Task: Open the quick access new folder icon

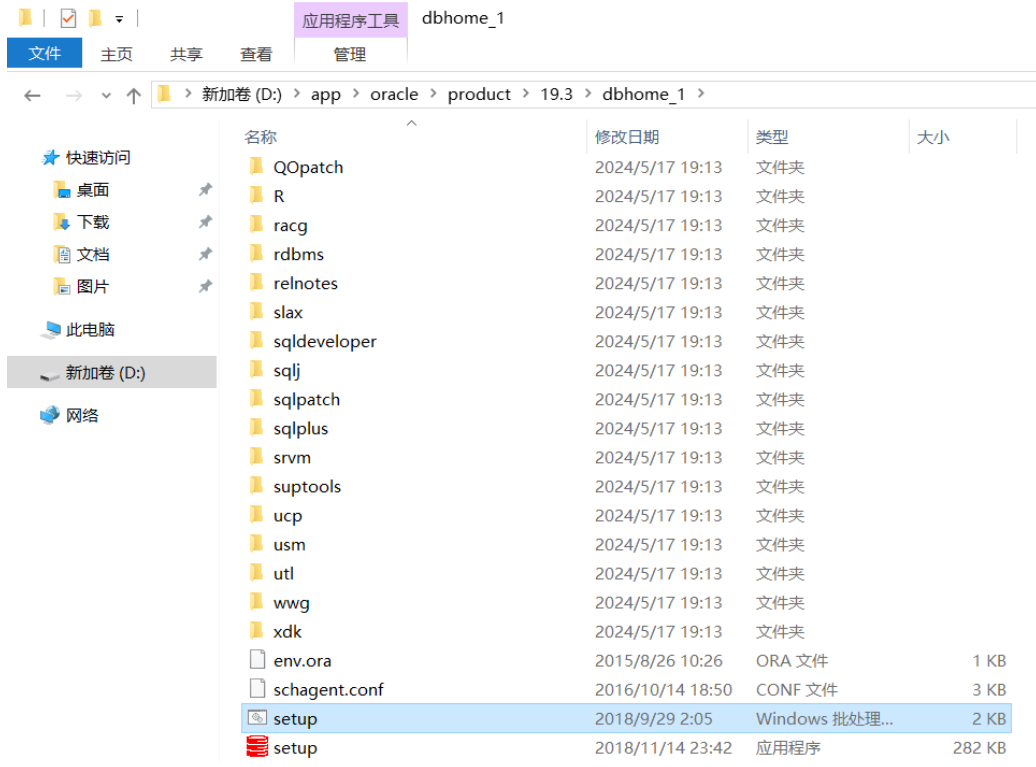Action: [x=95, y=18]
